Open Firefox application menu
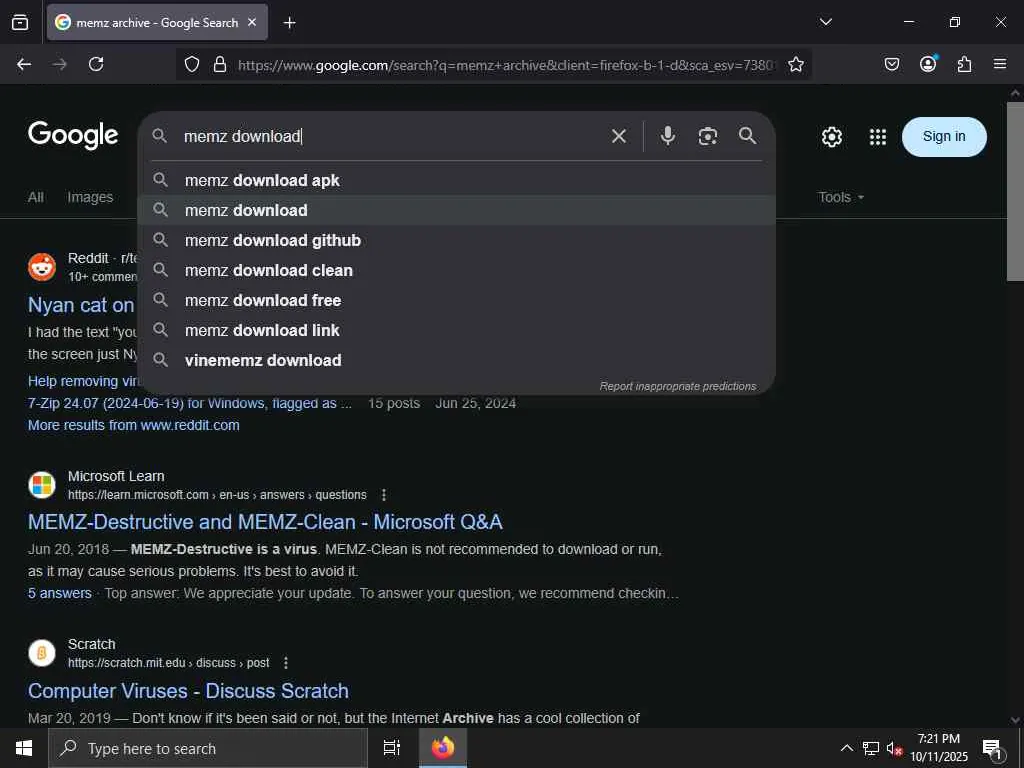The image size is (1024, 768). coord(1000,64)
